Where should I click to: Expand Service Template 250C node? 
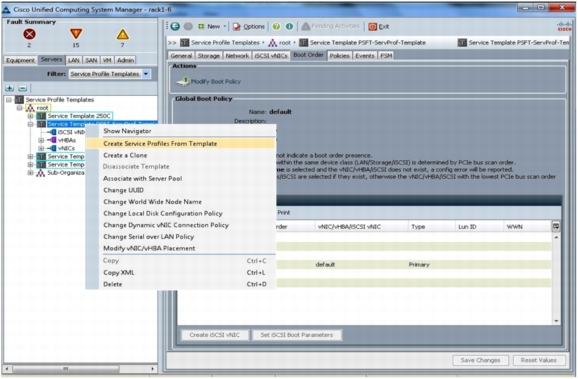point(30,116)
